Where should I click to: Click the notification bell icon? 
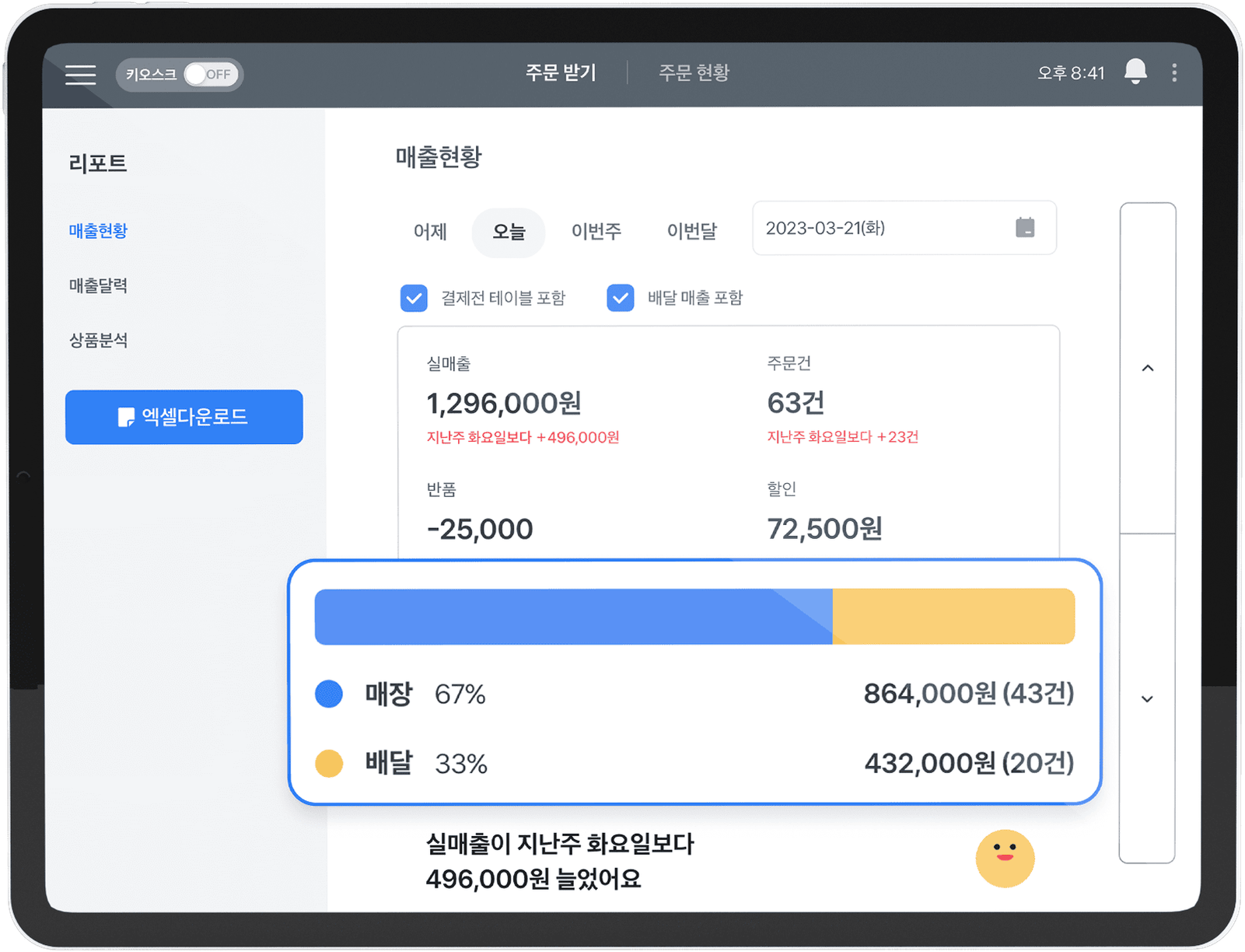pos(1135,72)
